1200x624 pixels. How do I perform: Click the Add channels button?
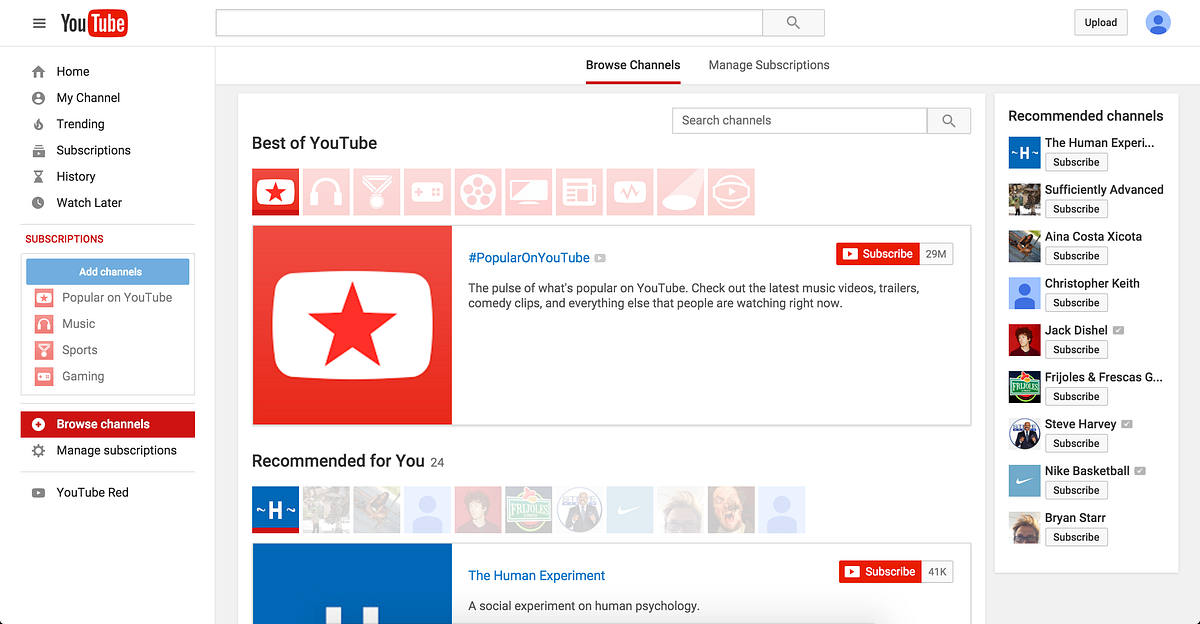108,272
